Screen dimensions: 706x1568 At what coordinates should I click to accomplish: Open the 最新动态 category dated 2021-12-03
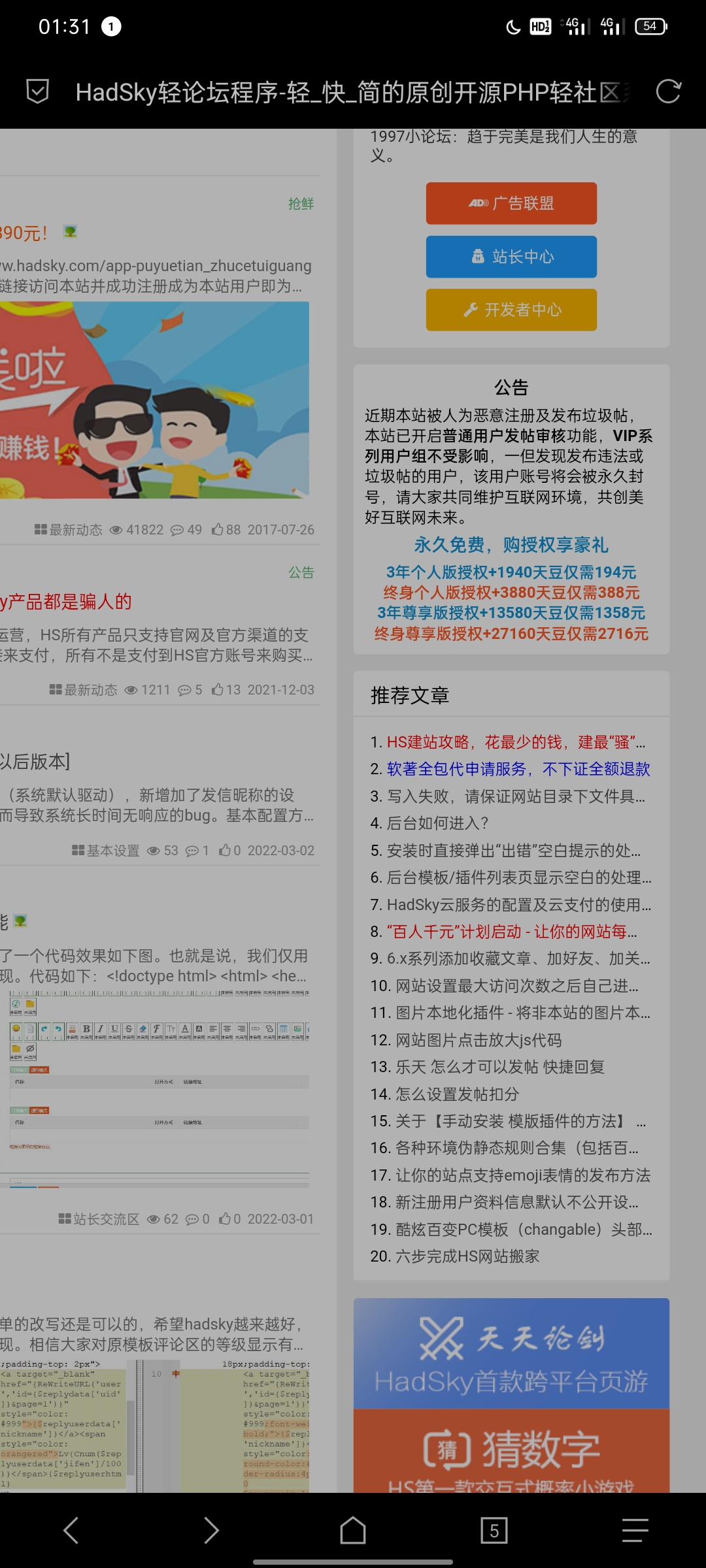[84, 690]
